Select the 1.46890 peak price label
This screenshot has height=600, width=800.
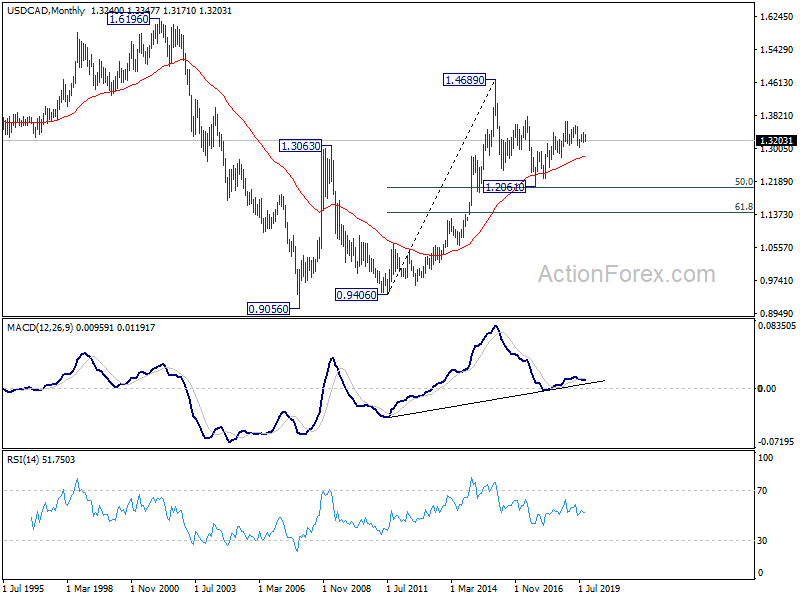coord(464,80)
